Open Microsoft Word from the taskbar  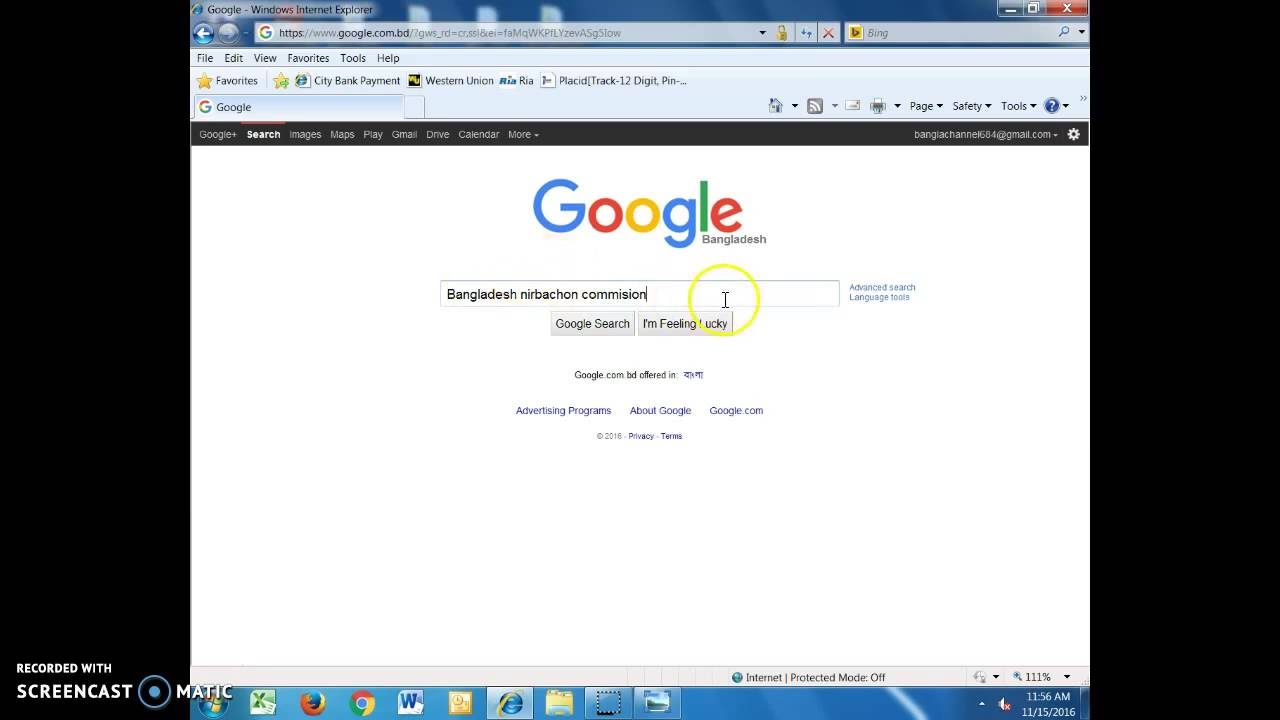411,703
